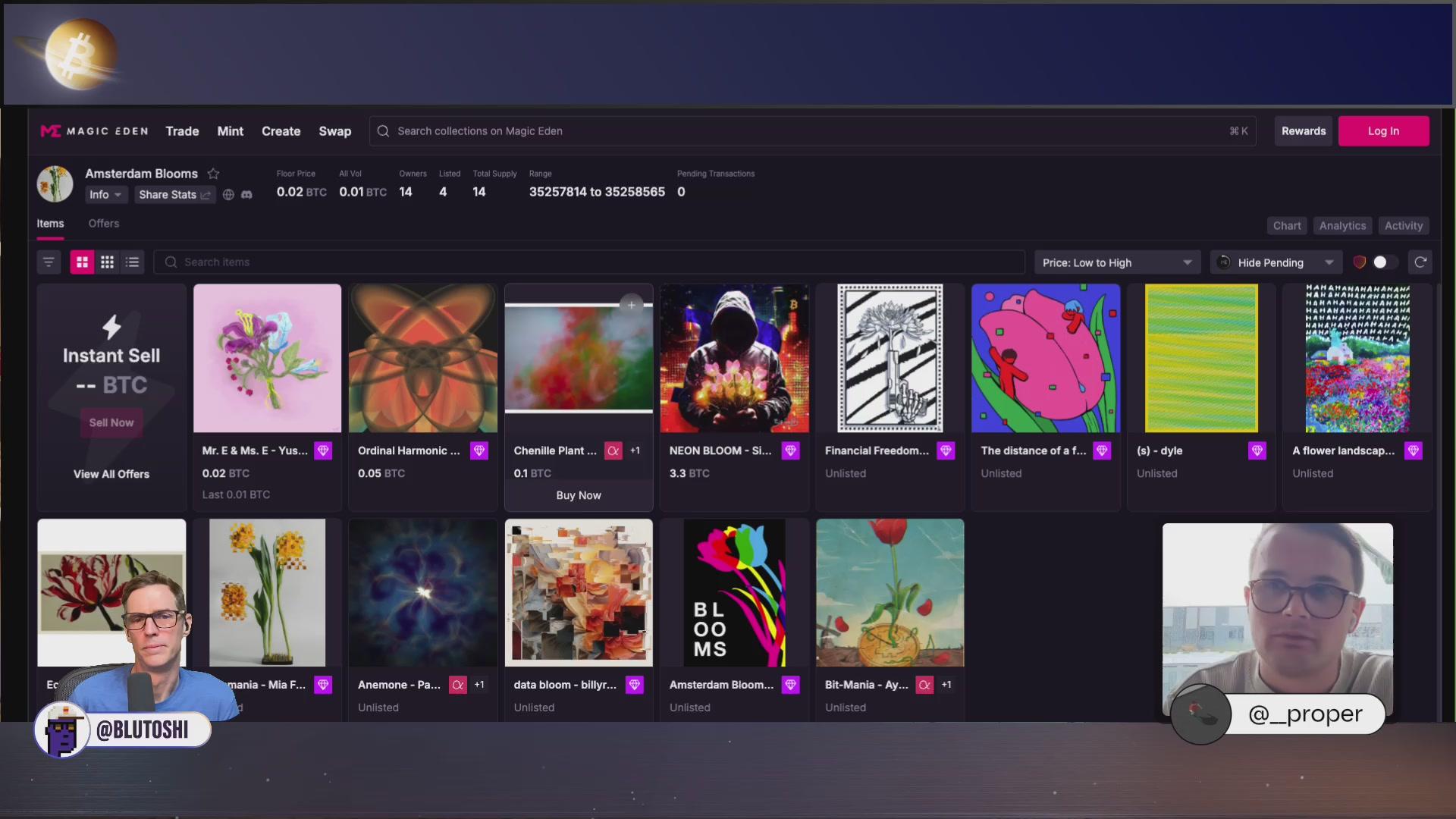Click the Search items field
This screenshot has width=1456, height=819.
[588, 262]
